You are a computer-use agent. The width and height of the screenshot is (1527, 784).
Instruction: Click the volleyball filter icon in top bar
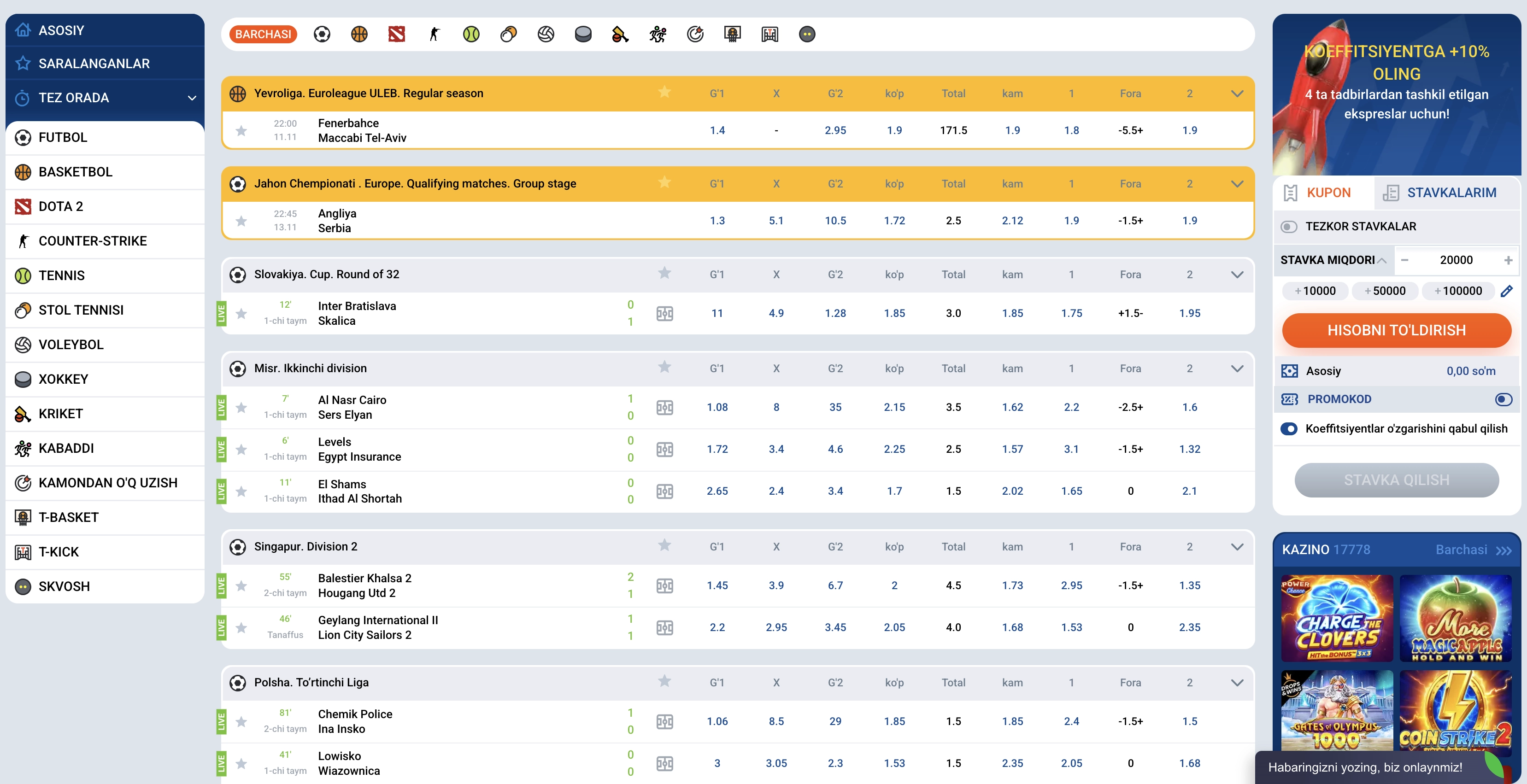(x=546, y=35)
